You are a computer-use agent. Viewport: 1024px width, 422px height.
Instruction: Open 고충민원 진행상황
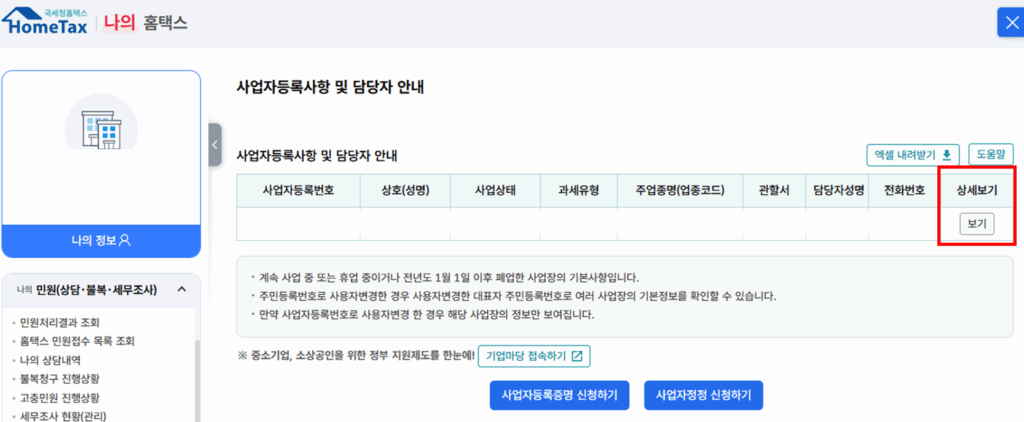click(59, 397)
